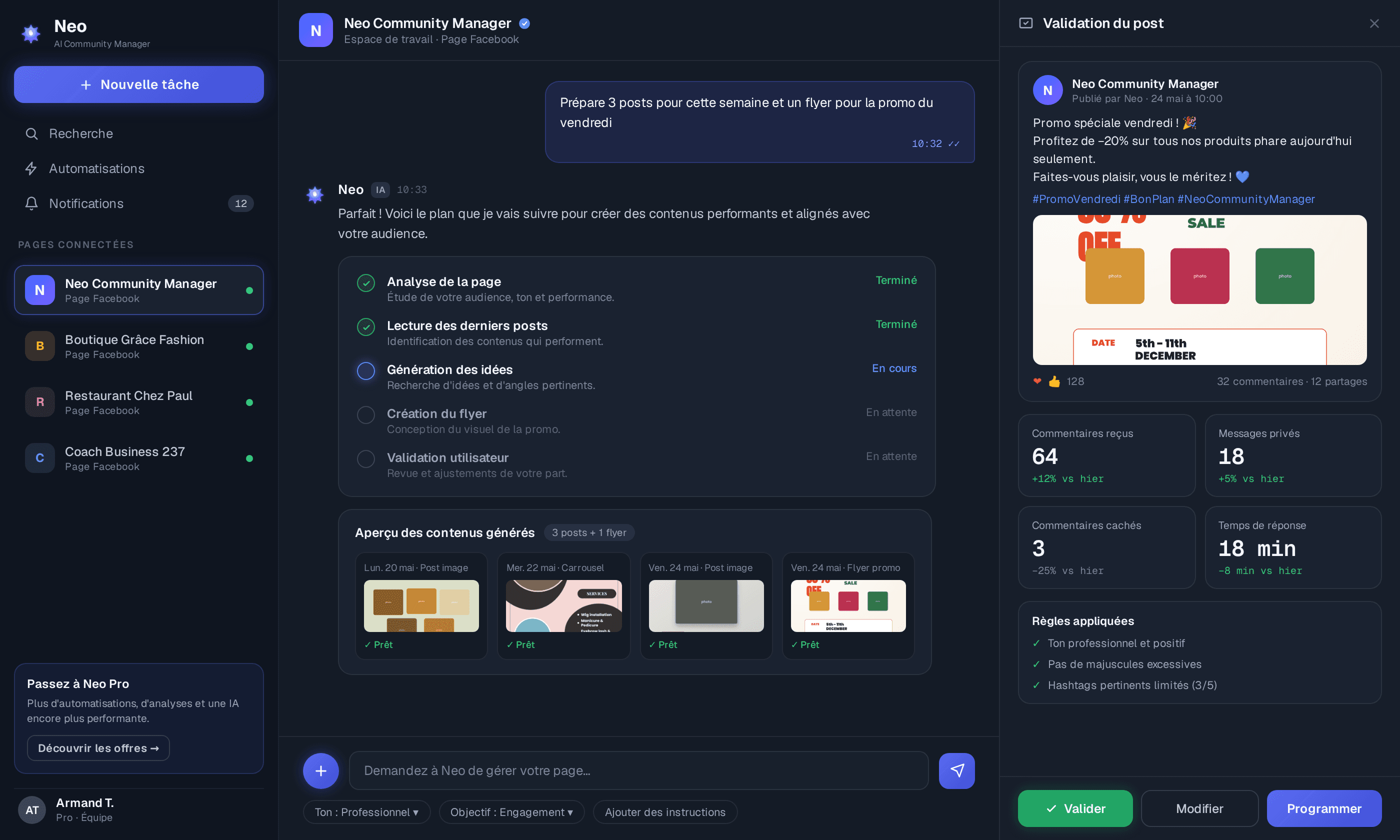
Task: Open Automatisations in the sidebar
Action: pyautogui.click(x=138, y=168)
